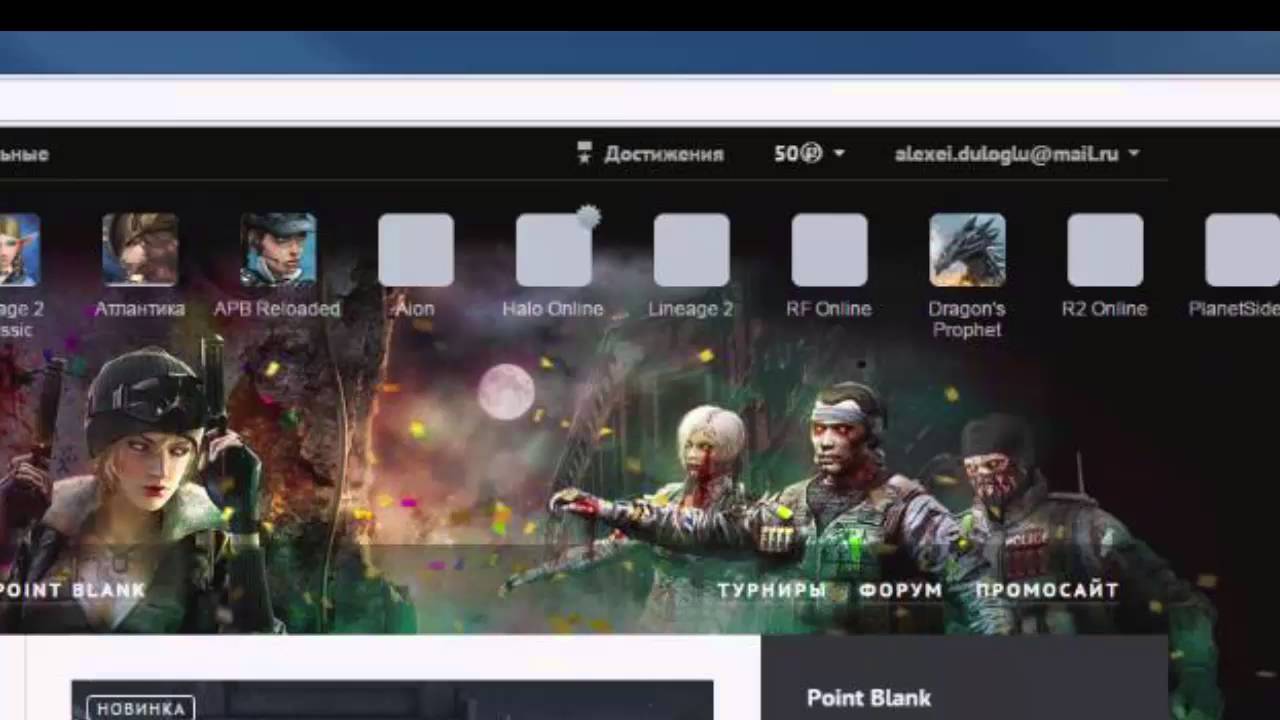This screenshot has height=720, width=1280.
Task: Open the Атлантика game icon
Action: click(x=140, y=250)
